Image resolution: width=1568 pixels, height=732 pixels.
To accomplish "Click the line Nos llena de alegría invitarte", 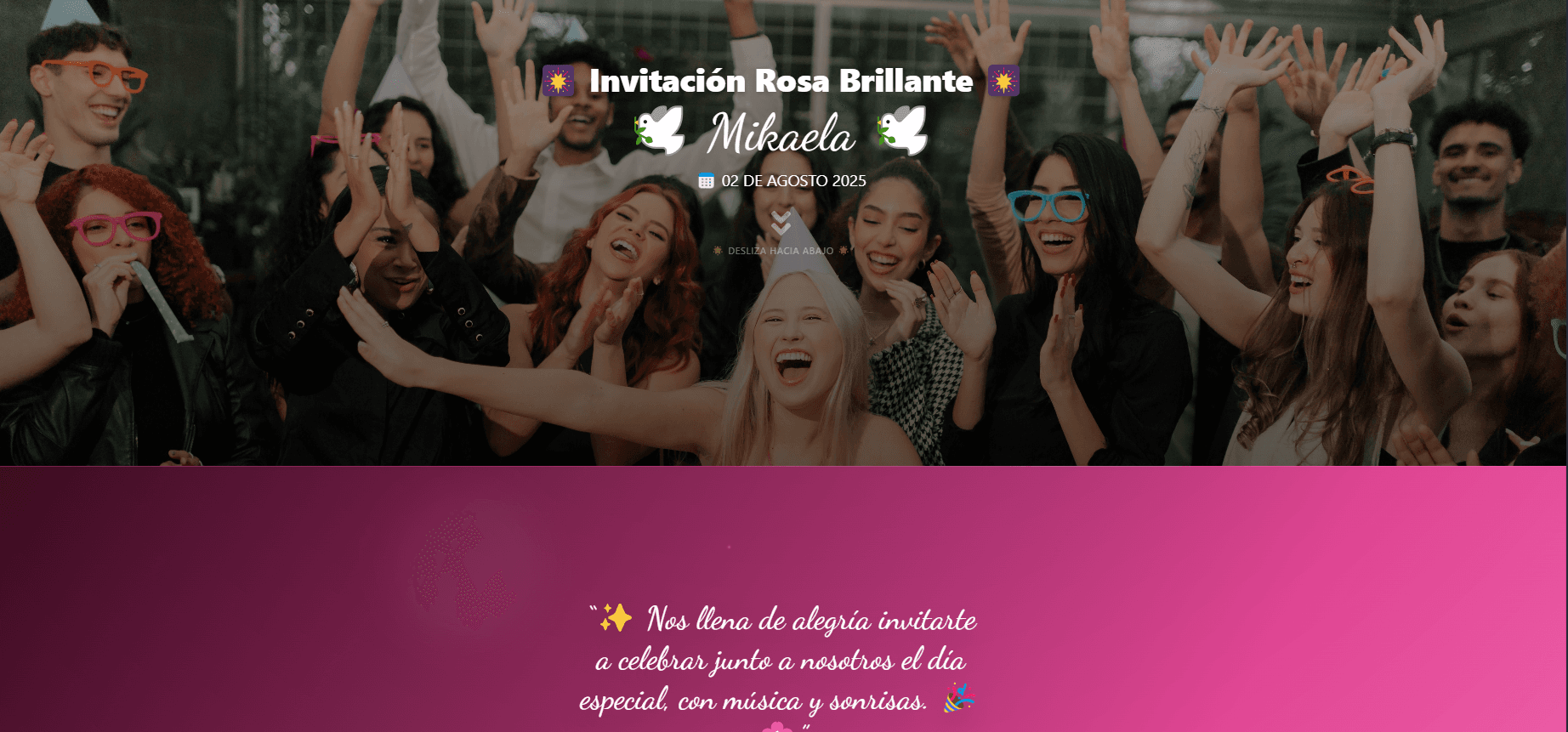I will [812, 620].
